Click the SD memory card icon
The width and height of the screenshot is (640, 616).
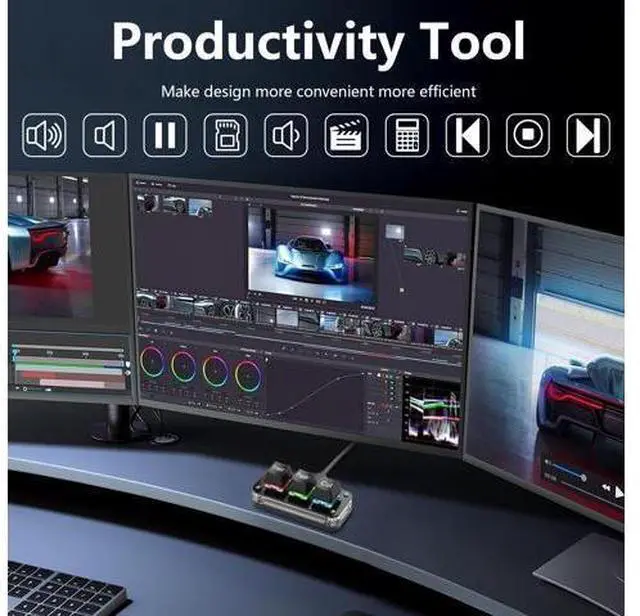tap(225, 135)
